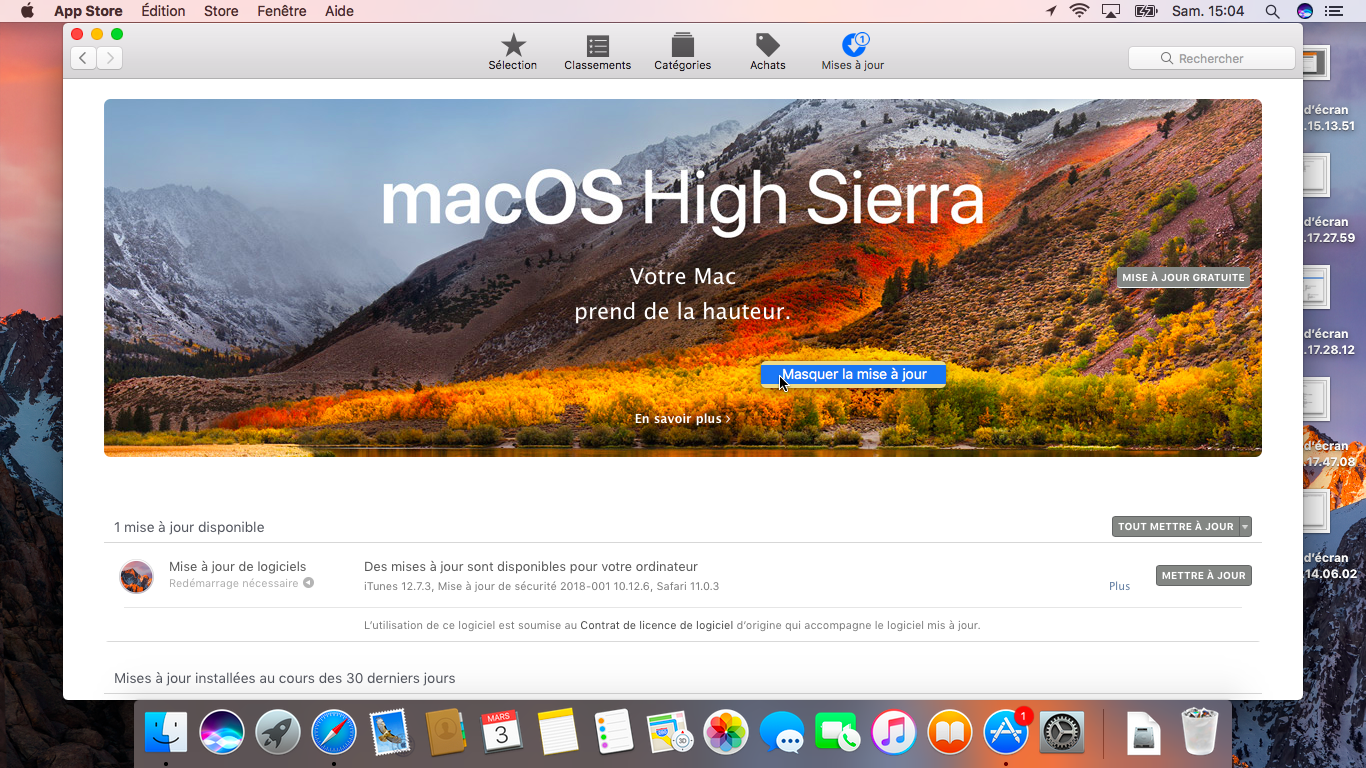Open Spotlight search from the menu bar

tap(1272, 11)
